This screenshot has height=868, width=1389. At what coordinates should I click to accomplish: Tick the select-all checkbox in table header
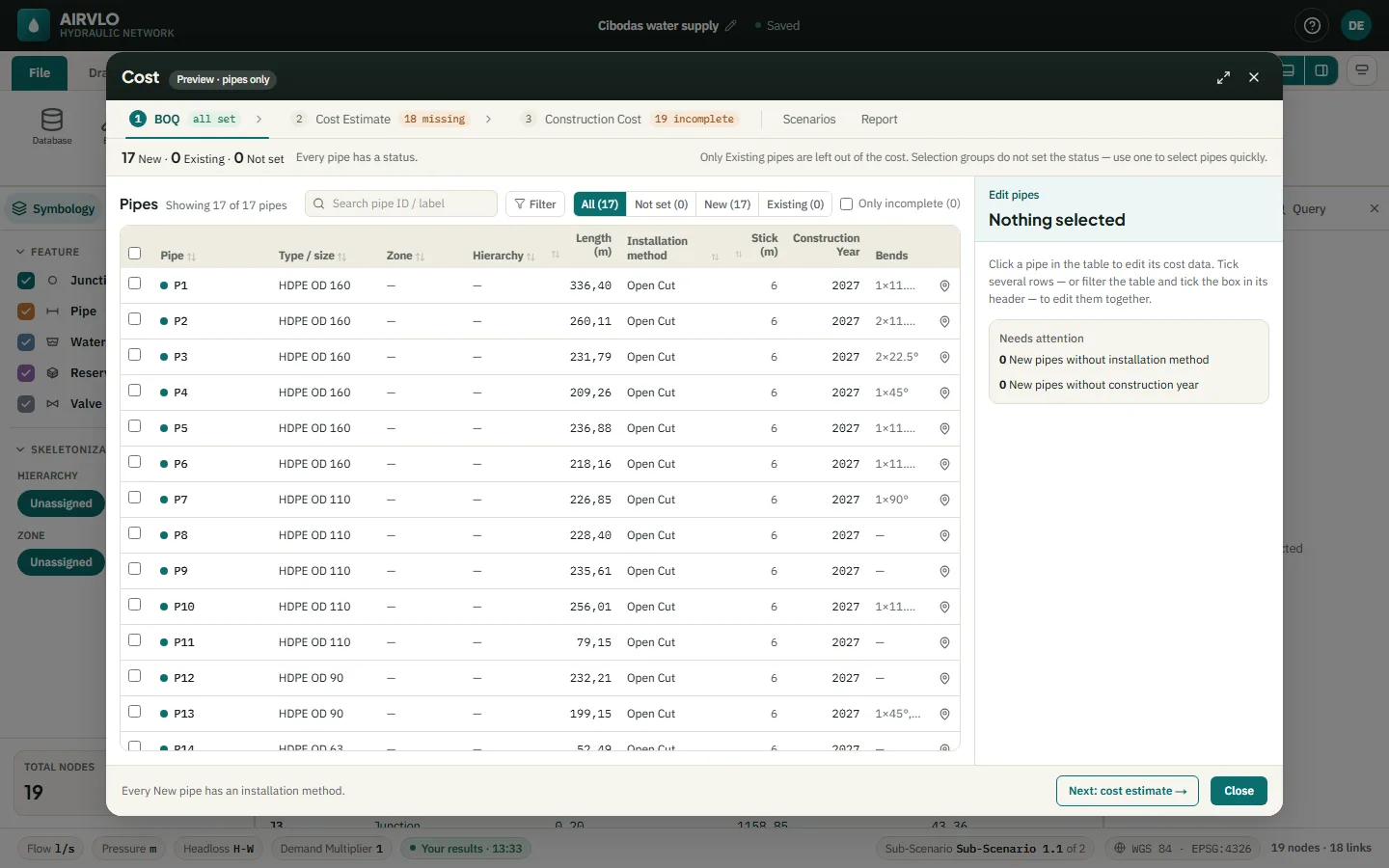pos(135,254)
